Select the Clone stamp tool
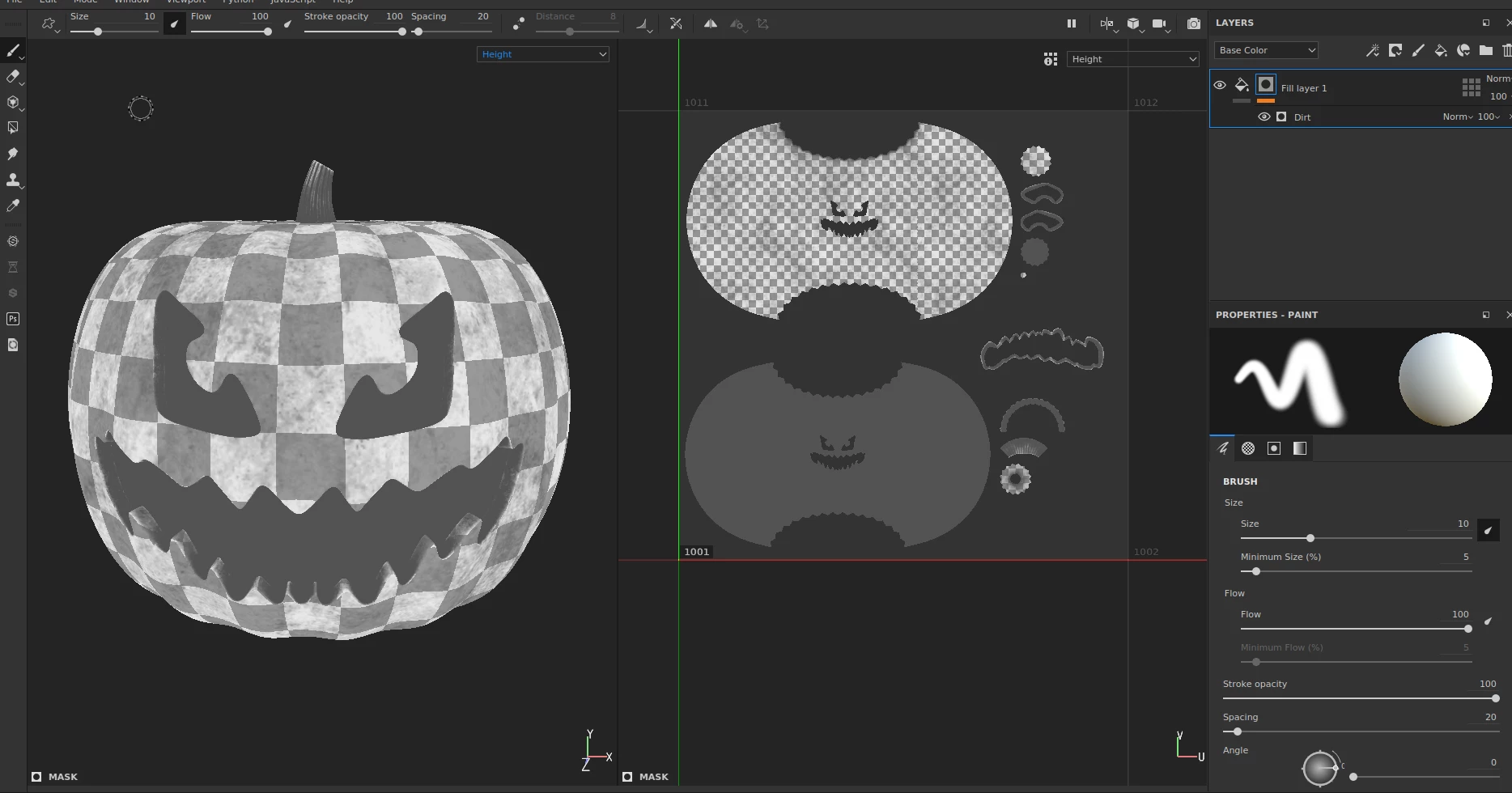 tap(13, 180)
